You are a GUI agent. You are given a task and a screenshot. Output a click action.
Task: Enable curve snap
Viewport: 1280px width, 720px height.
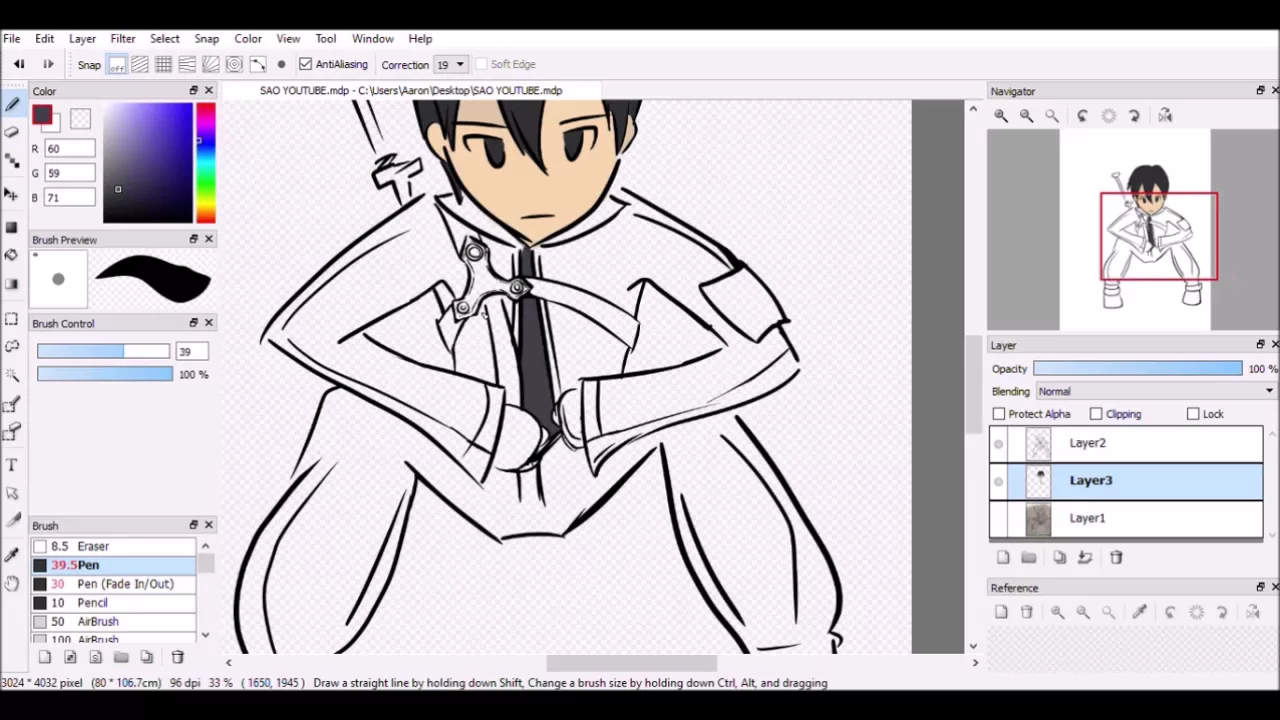[x=257, y=64]
